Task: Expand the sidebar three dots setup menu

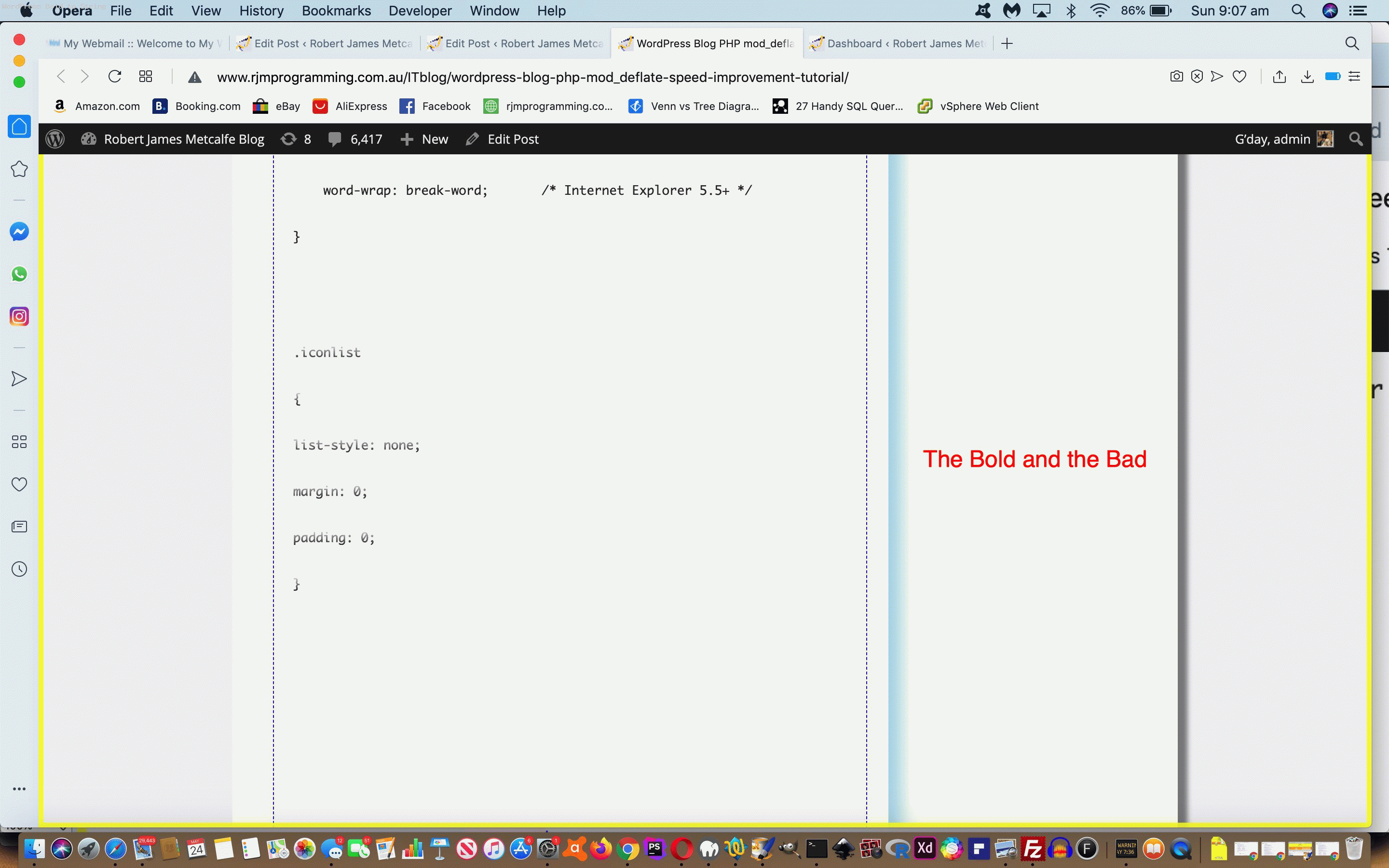Action: (x=19, y=789)
